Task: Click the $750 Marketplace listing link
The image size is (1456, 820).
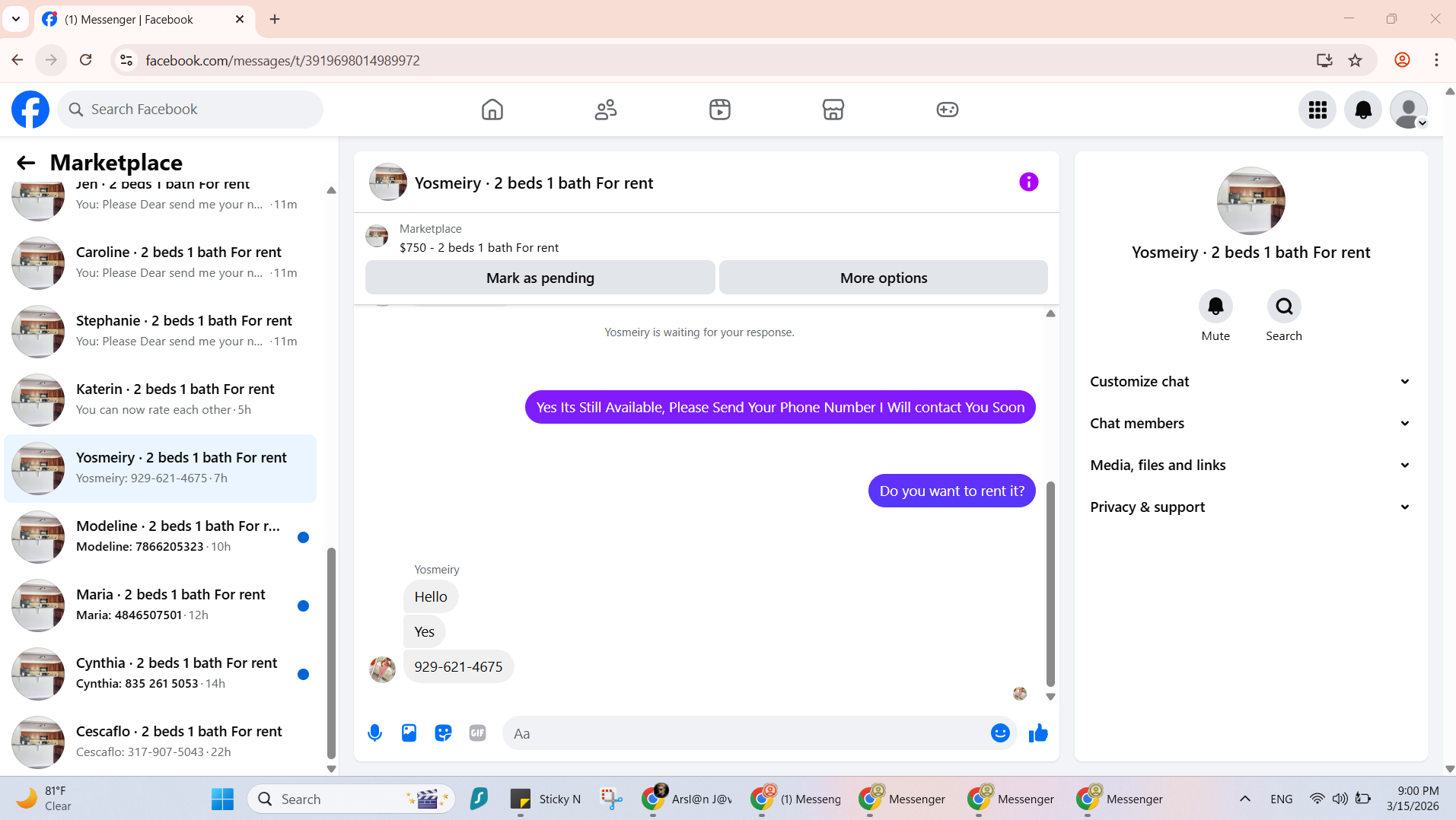Action: pyautogui.click(x=479, y=248)
